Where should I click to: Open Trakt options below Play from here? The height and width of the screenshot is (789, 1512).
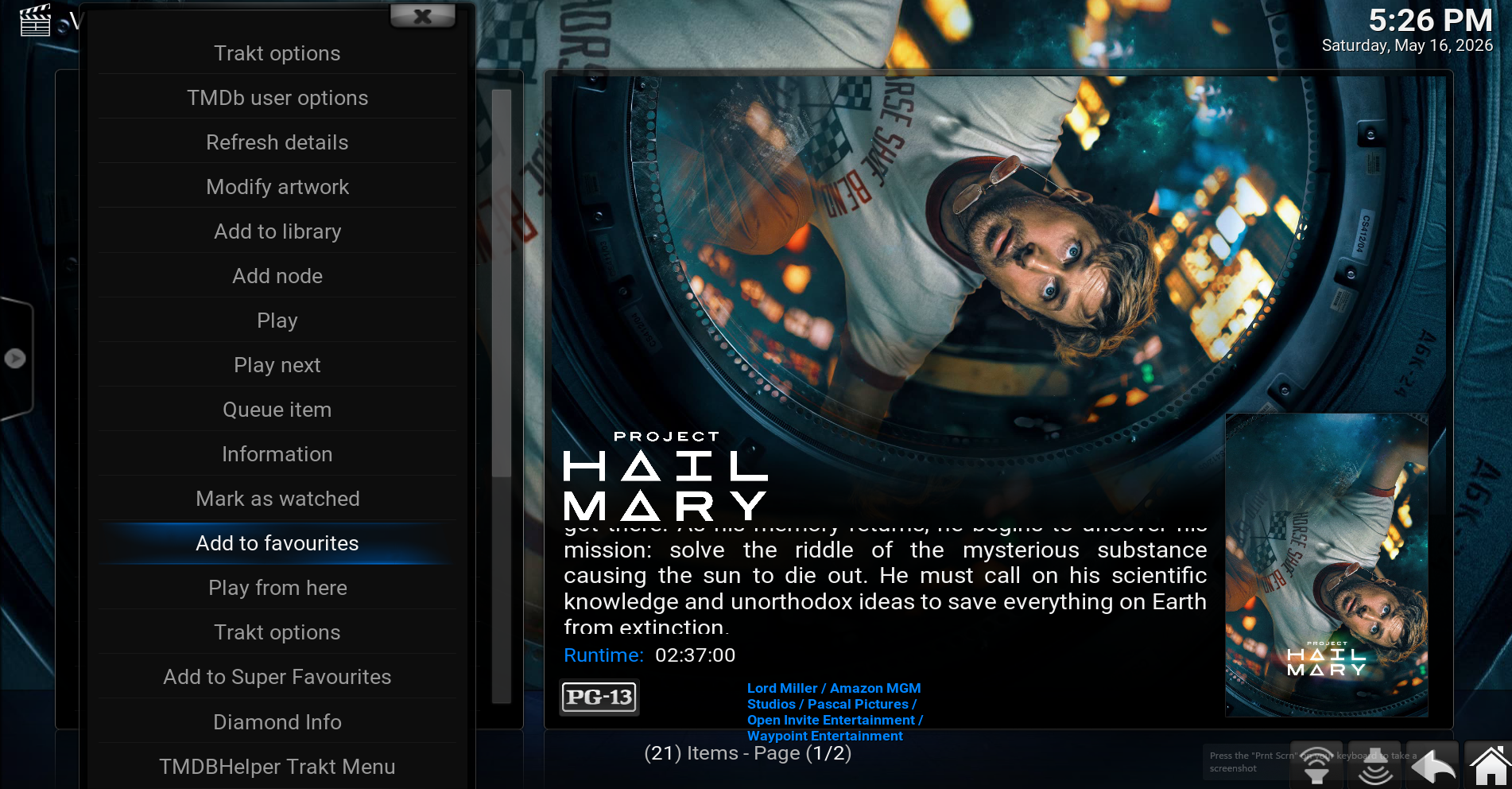point(277,632)
